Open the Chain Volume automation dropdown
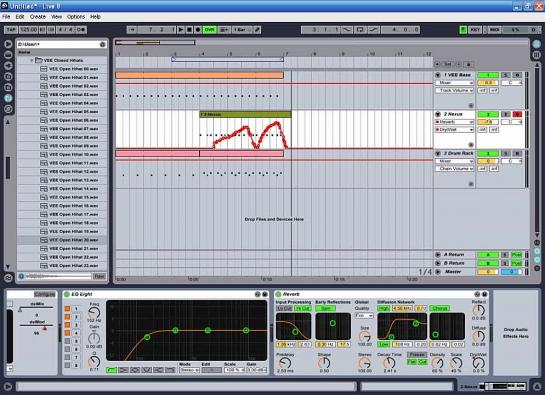This screenshot has height=395, width=545. click(455, 169)
